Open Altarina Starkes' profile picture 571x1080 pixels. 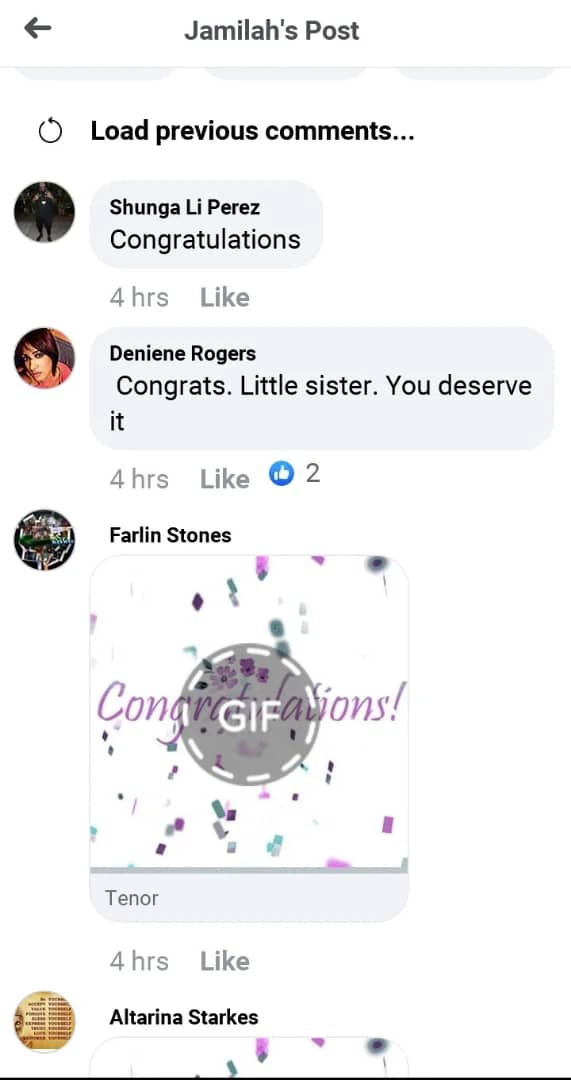pyautogui.click(x=44, y=1021)
